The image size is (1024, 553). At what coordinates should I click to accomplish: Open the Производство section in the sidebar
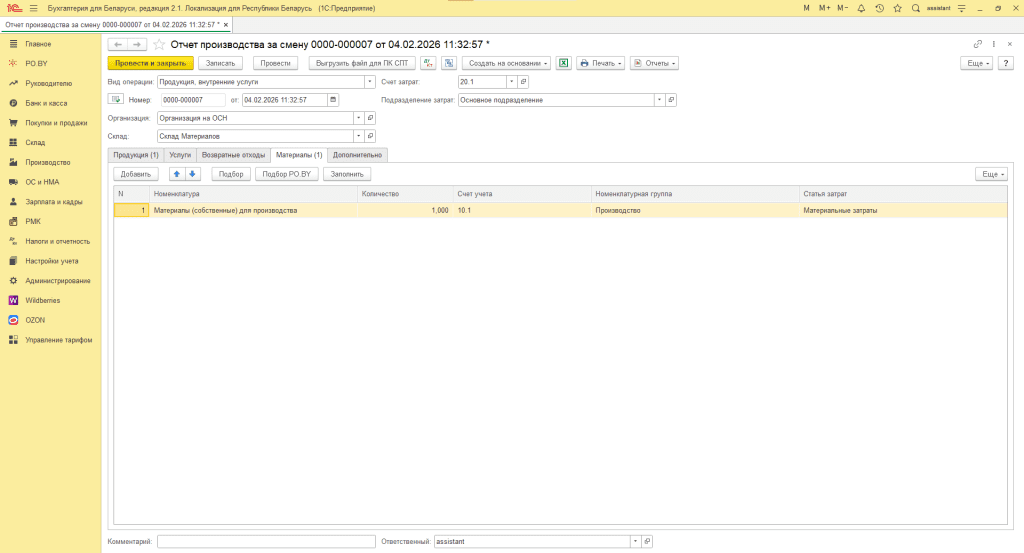pos(48,163)
